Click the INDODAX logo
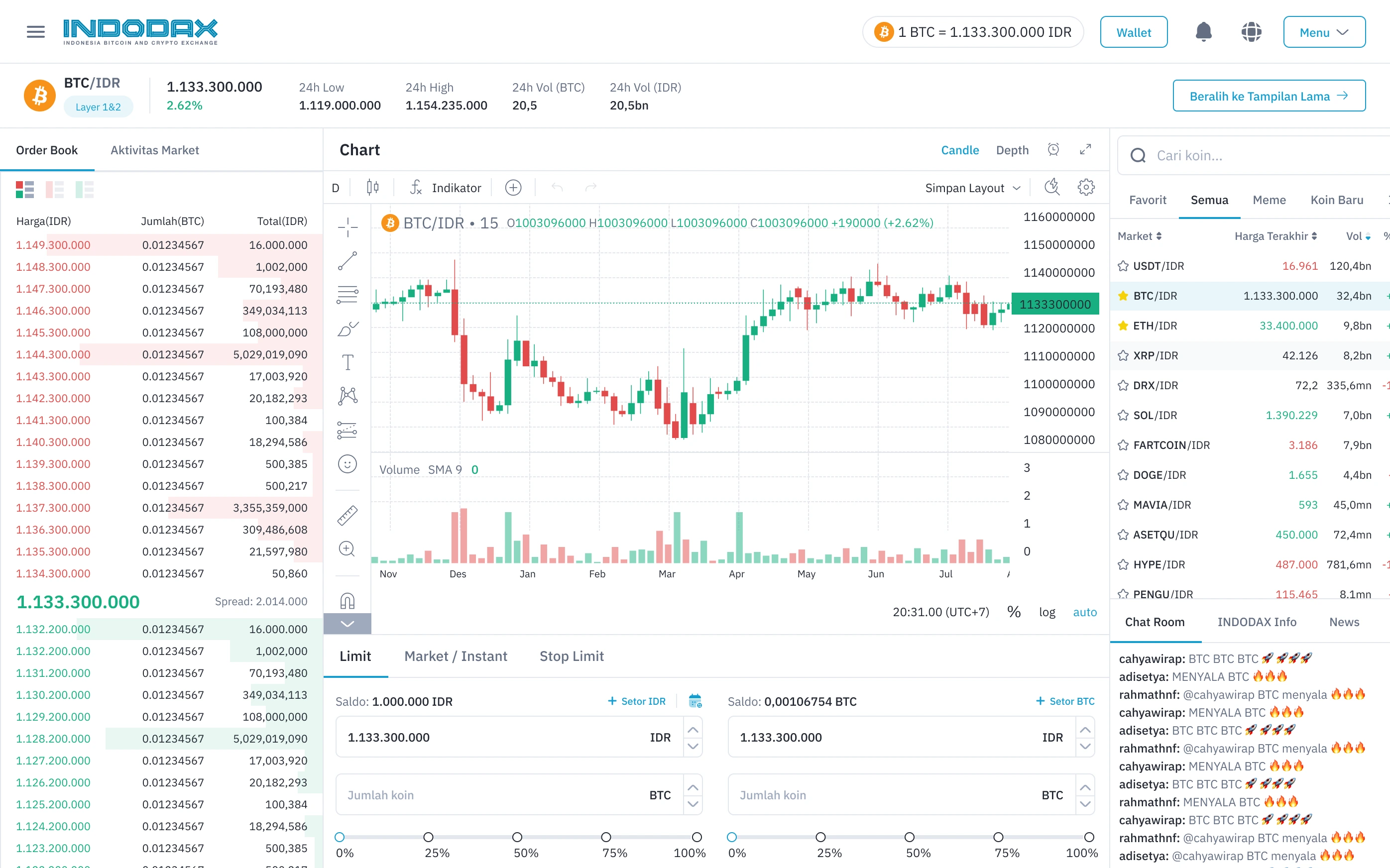The height and width of the screenshot is (868, 1390). tap(141, 31)
